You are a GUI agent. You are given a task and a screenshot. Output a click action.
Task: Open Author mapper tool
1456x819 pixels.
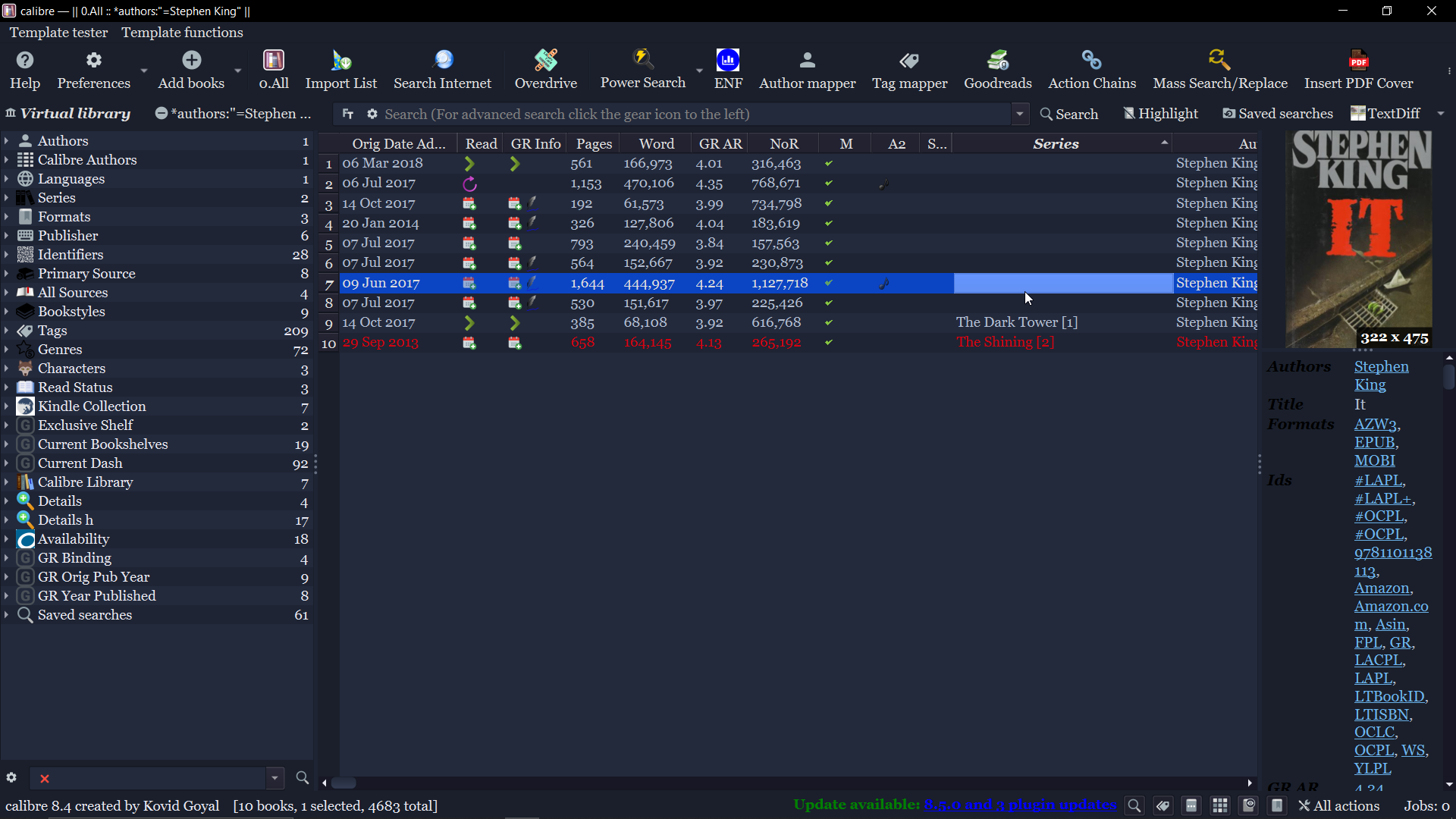tap(807, 69)
